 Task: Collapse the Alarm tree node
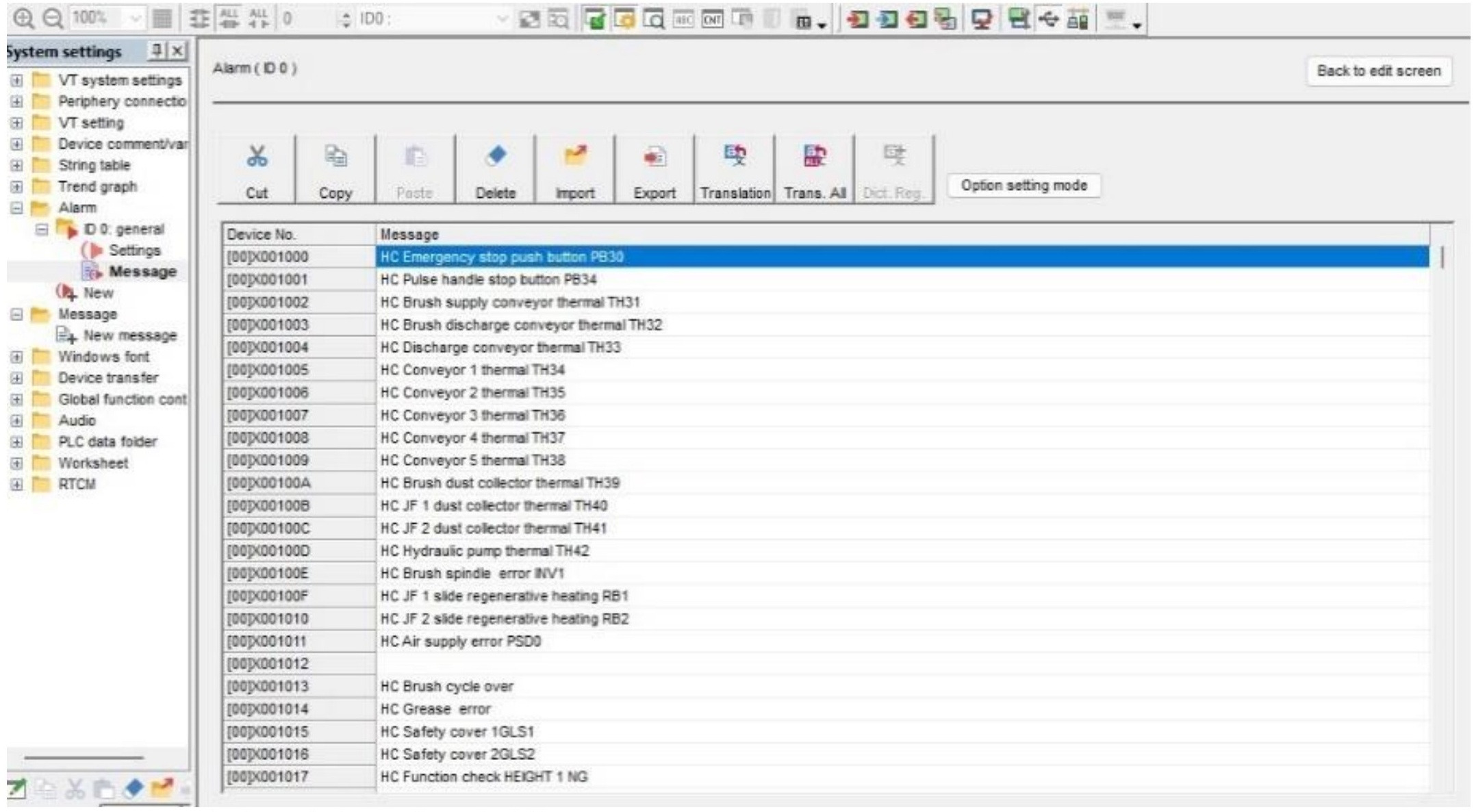pos(16,208)
